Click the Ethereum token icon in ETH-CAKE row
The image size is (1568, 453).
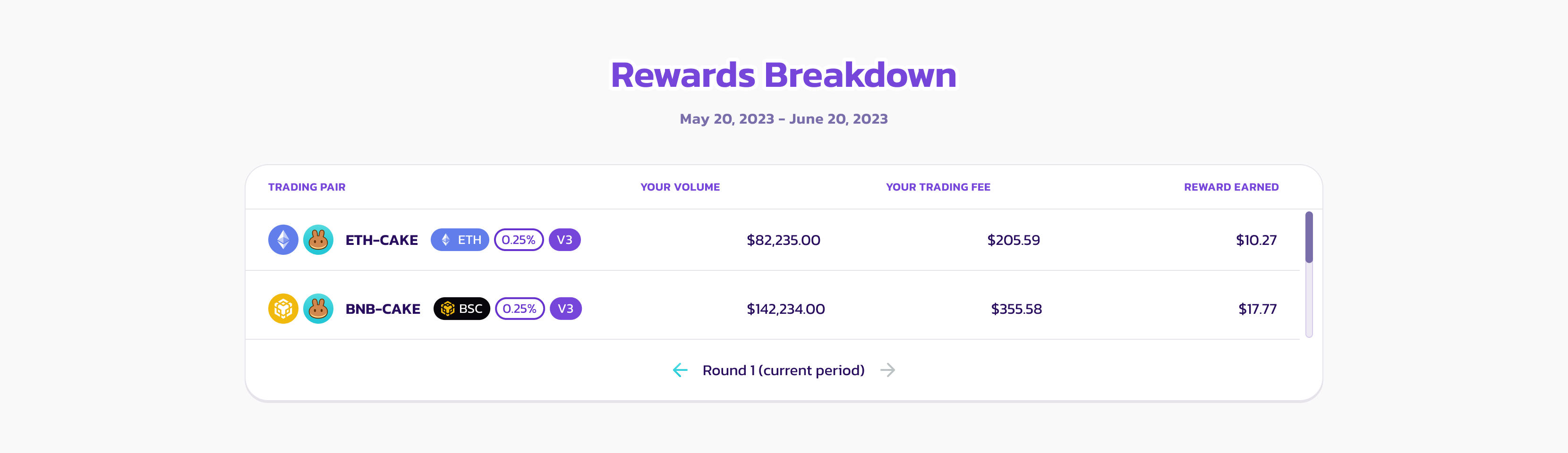click(x=283, y=240)
